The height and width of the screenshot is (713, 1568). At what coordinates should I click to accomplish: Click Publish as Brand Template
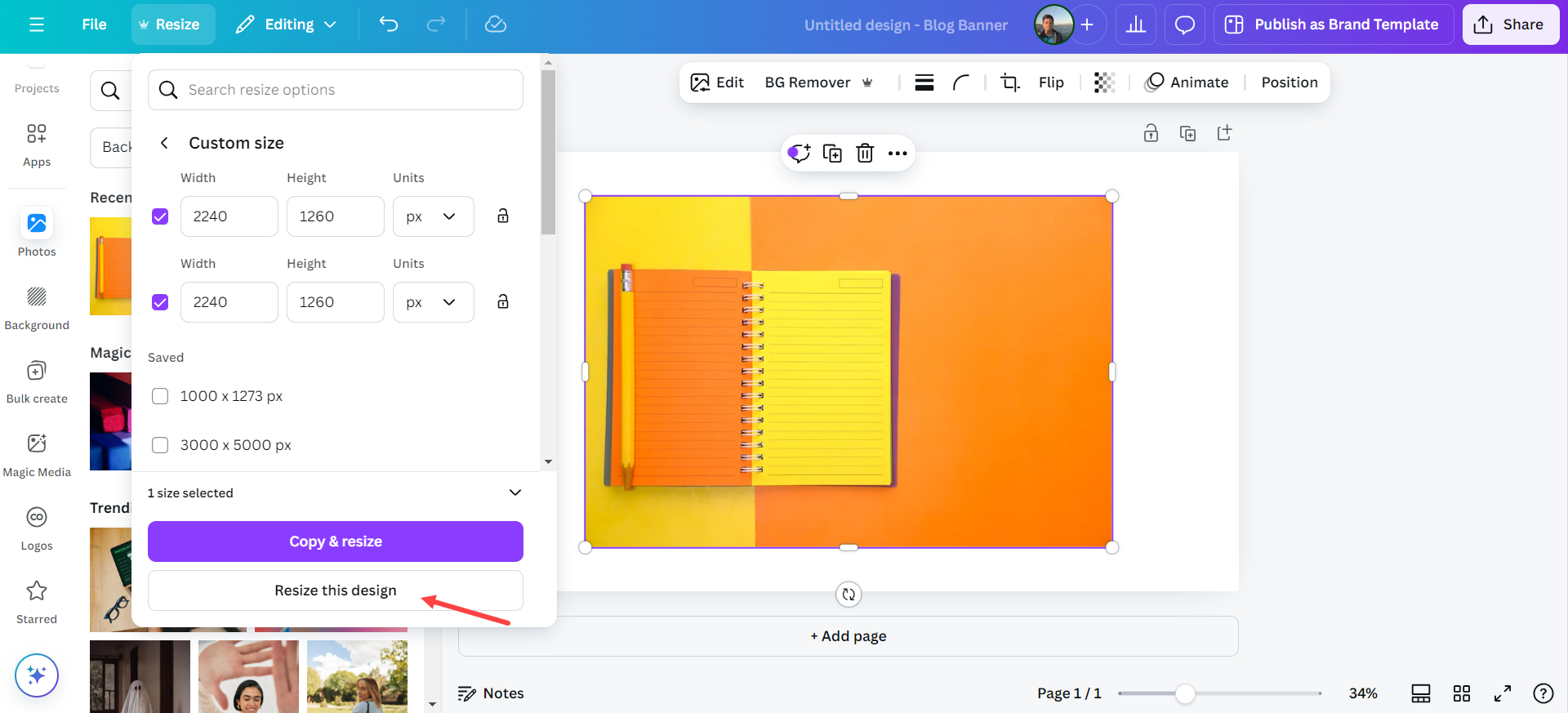[x=1334, y=25]
